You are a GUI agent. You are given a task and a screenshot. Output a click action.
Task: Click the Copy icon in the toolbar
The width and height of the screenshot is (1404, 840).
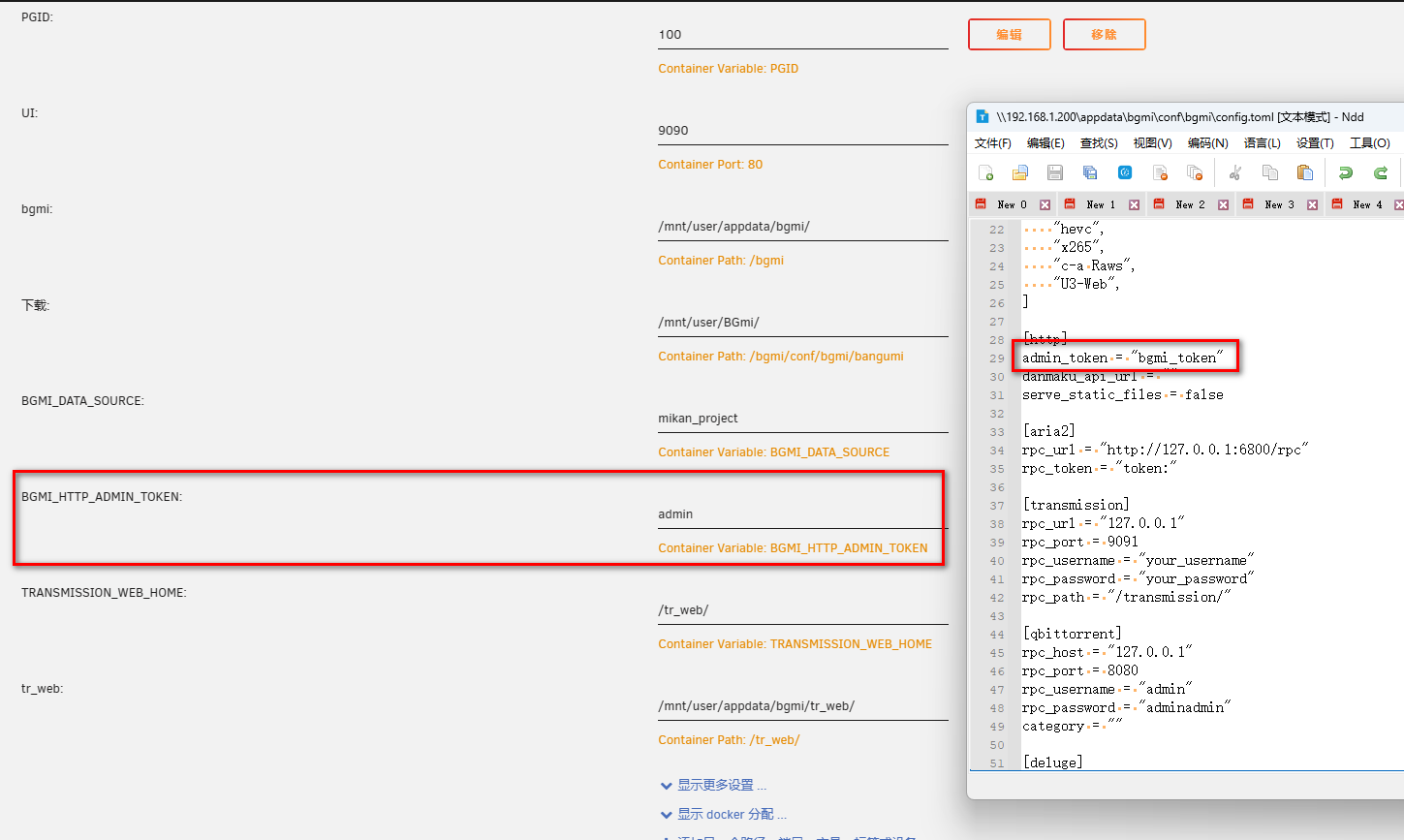click(x=1268, y=172)
